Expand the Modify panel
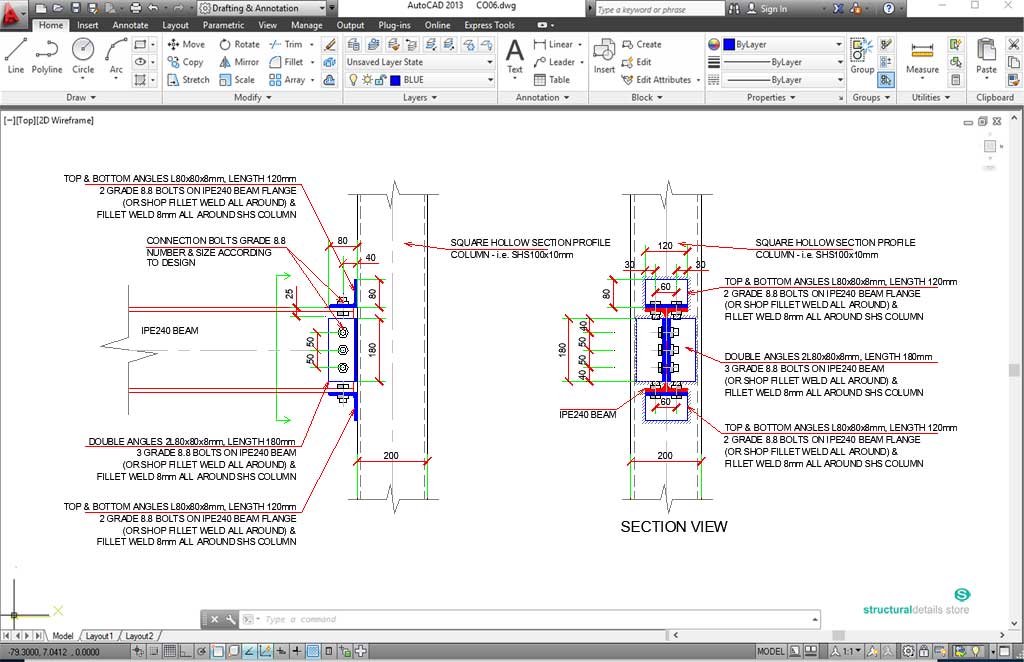The width and height of the screenshot is (1024, 662). 253,97
